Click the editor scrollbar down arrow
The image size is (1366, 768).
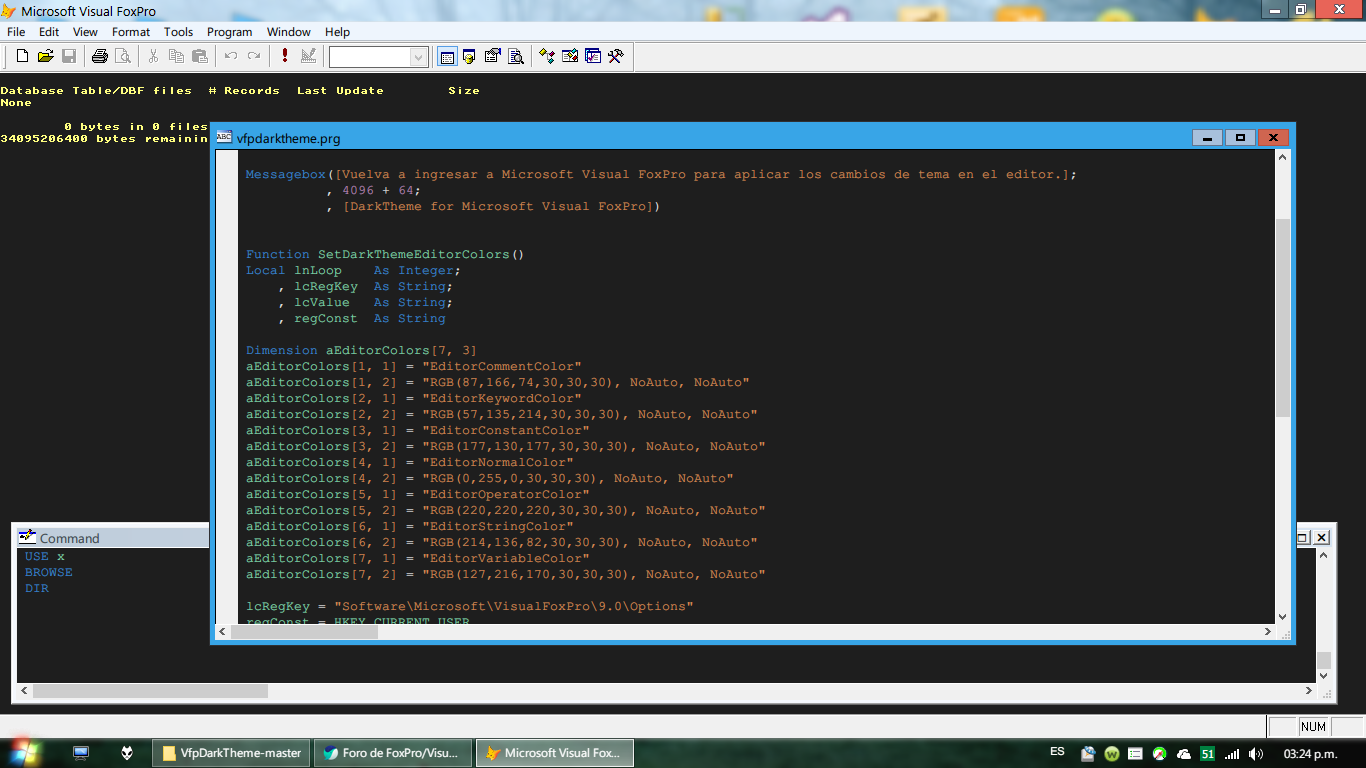click(x=1283, y=616)
